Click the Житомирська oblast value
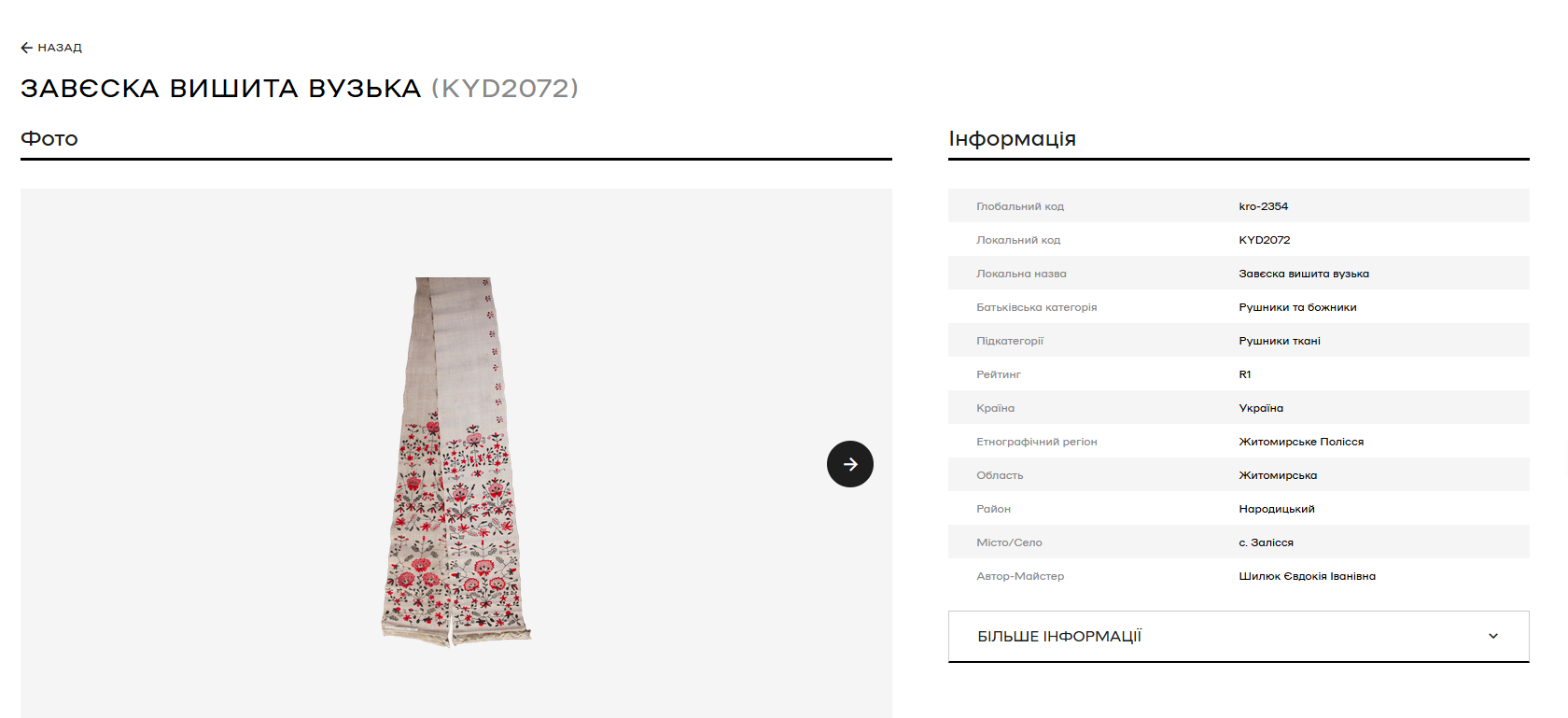 pyautogui.click(x=1278, y=475)
